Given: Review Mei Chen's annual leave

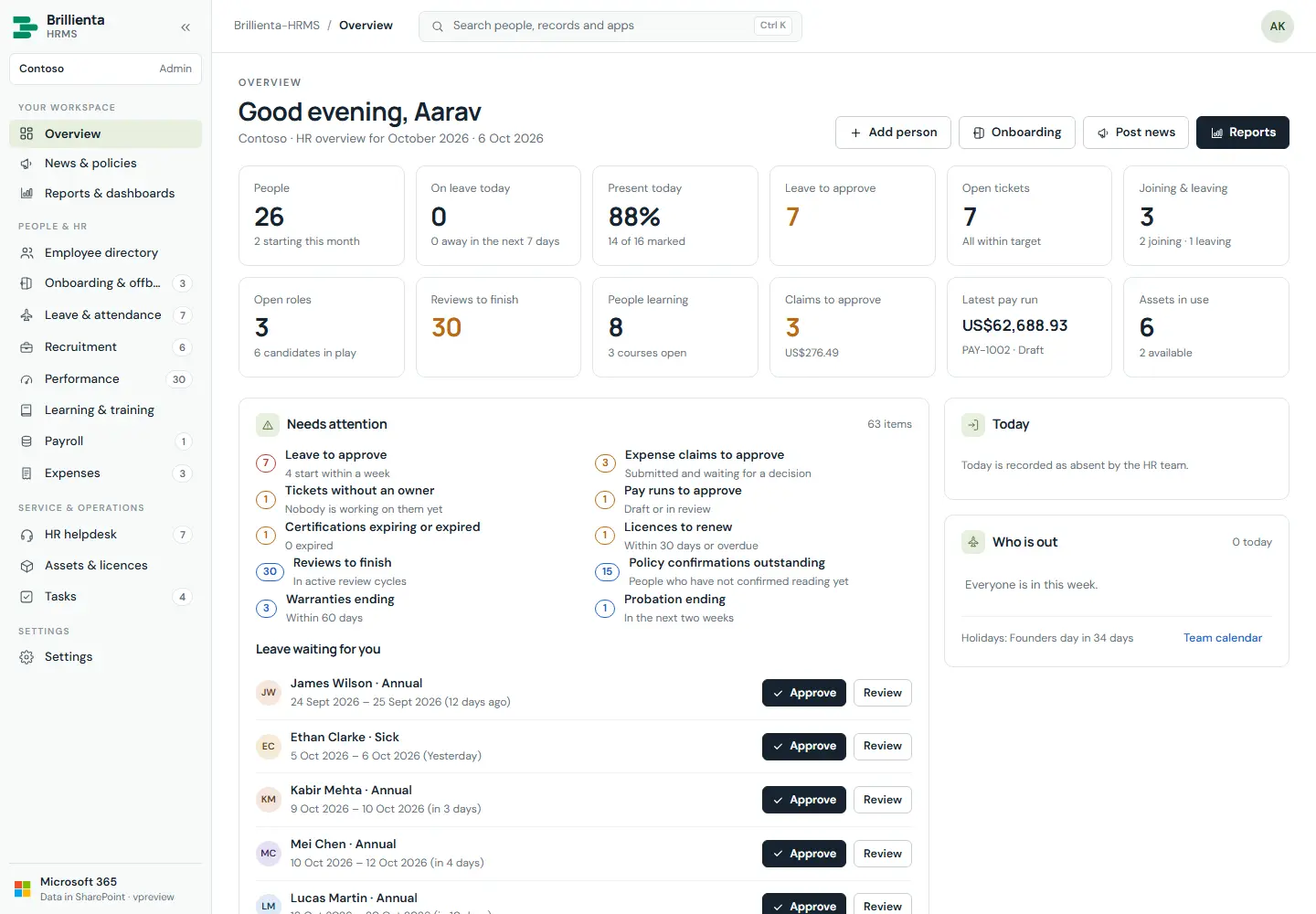Looking at the screenshot, I should tap(883, 854).
